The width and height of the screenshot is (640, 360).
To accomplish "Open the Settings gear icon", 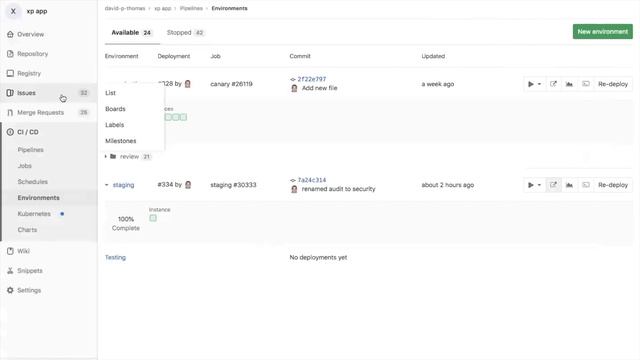I will pos(10,290).
